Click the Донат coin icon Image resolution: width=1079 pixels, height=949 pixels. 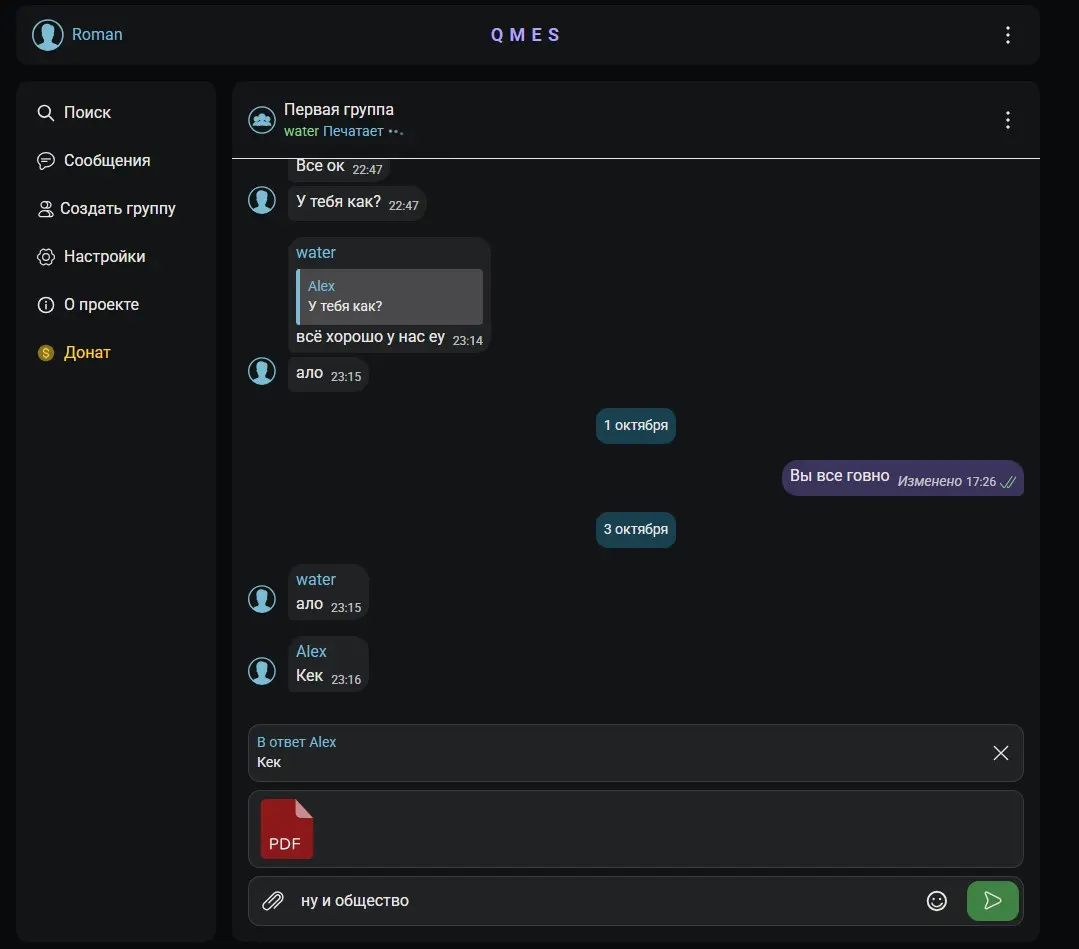pyautogui.click(x=45, y=353)
